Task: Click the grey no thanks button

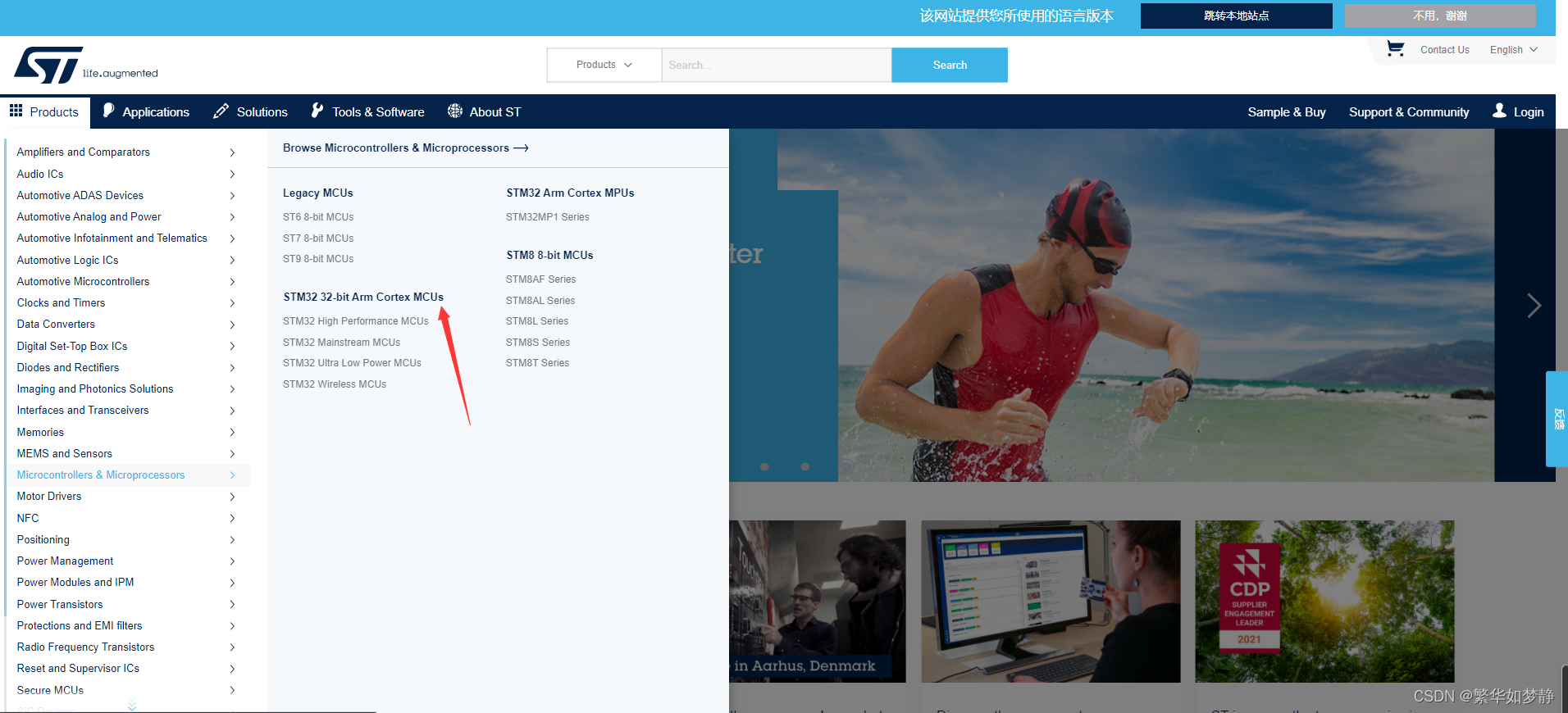Action: [1440, 16]
